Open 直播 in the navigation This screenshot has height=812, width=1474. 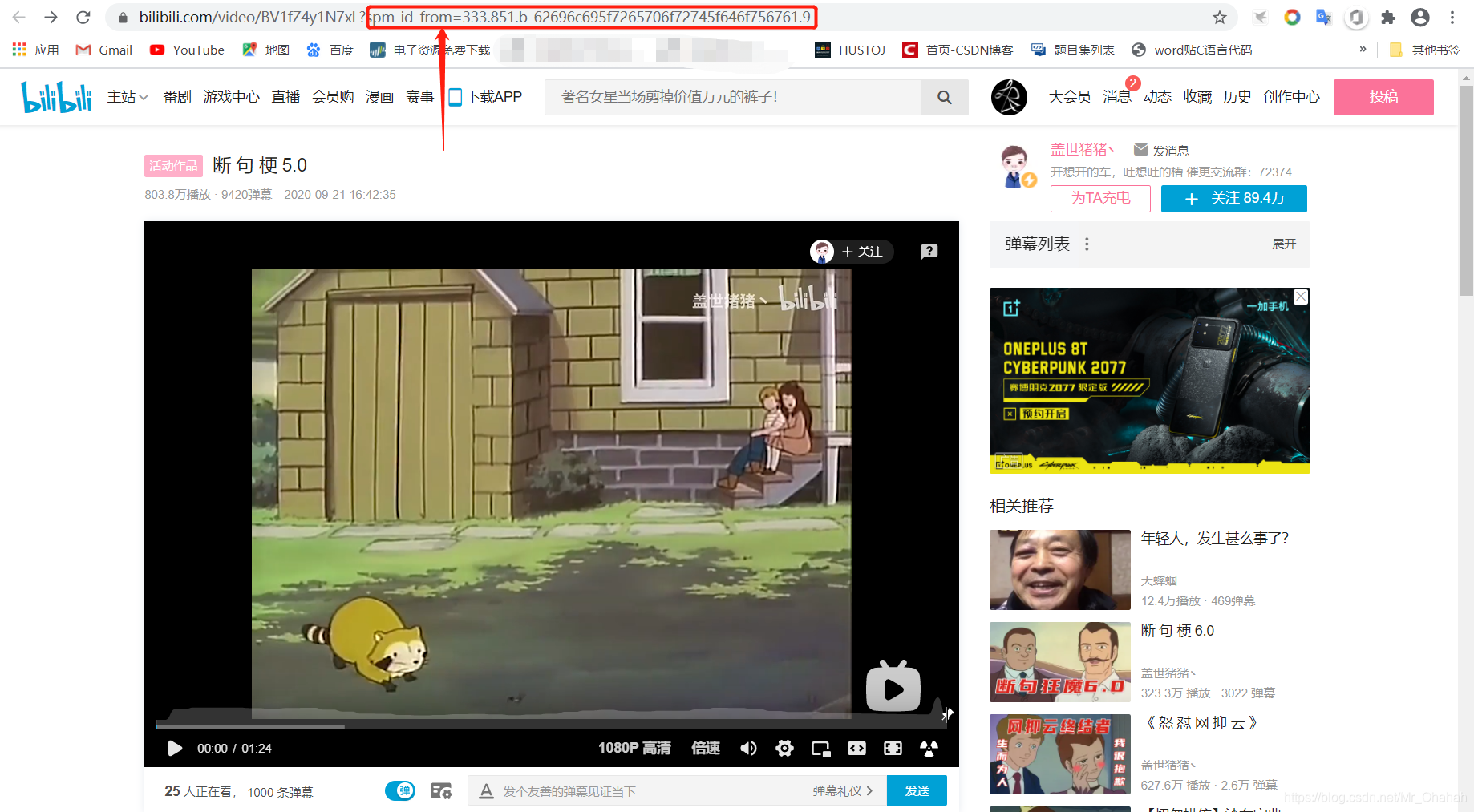[x=285, y=97]
